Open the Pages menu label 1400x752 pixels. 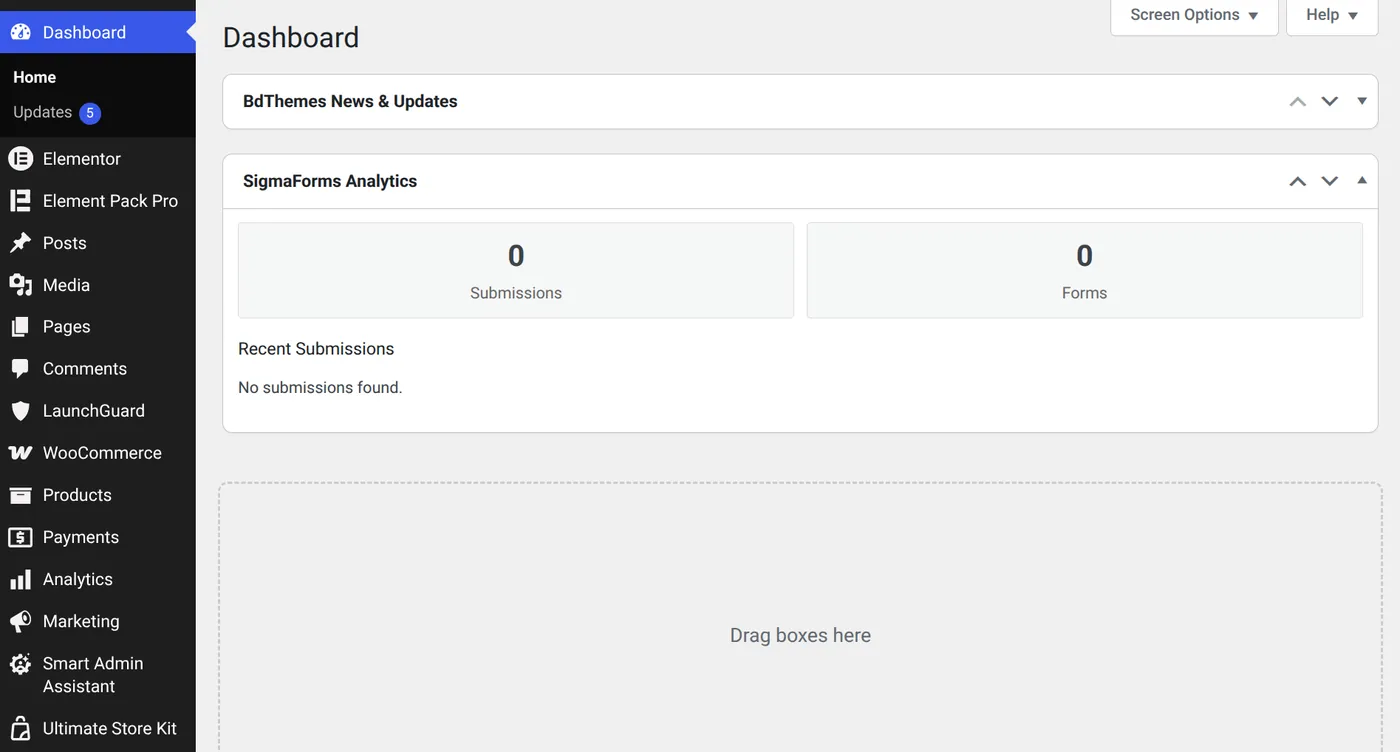66,327
